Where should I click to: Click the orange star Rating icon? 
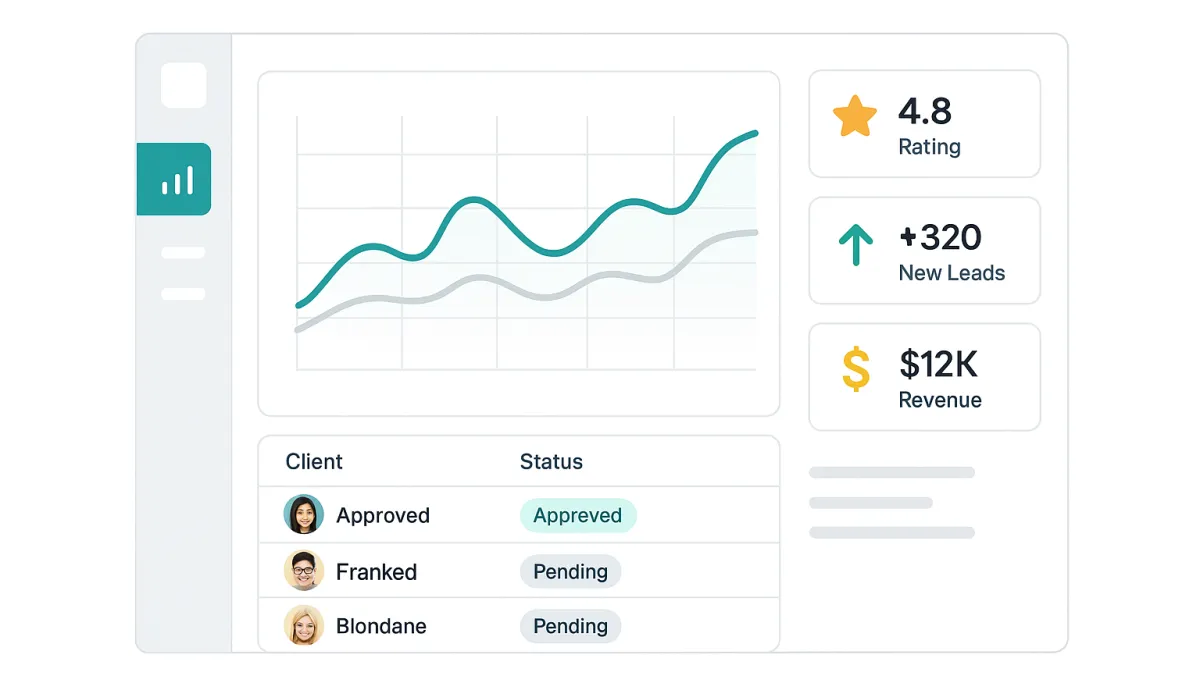coord(855,117)
